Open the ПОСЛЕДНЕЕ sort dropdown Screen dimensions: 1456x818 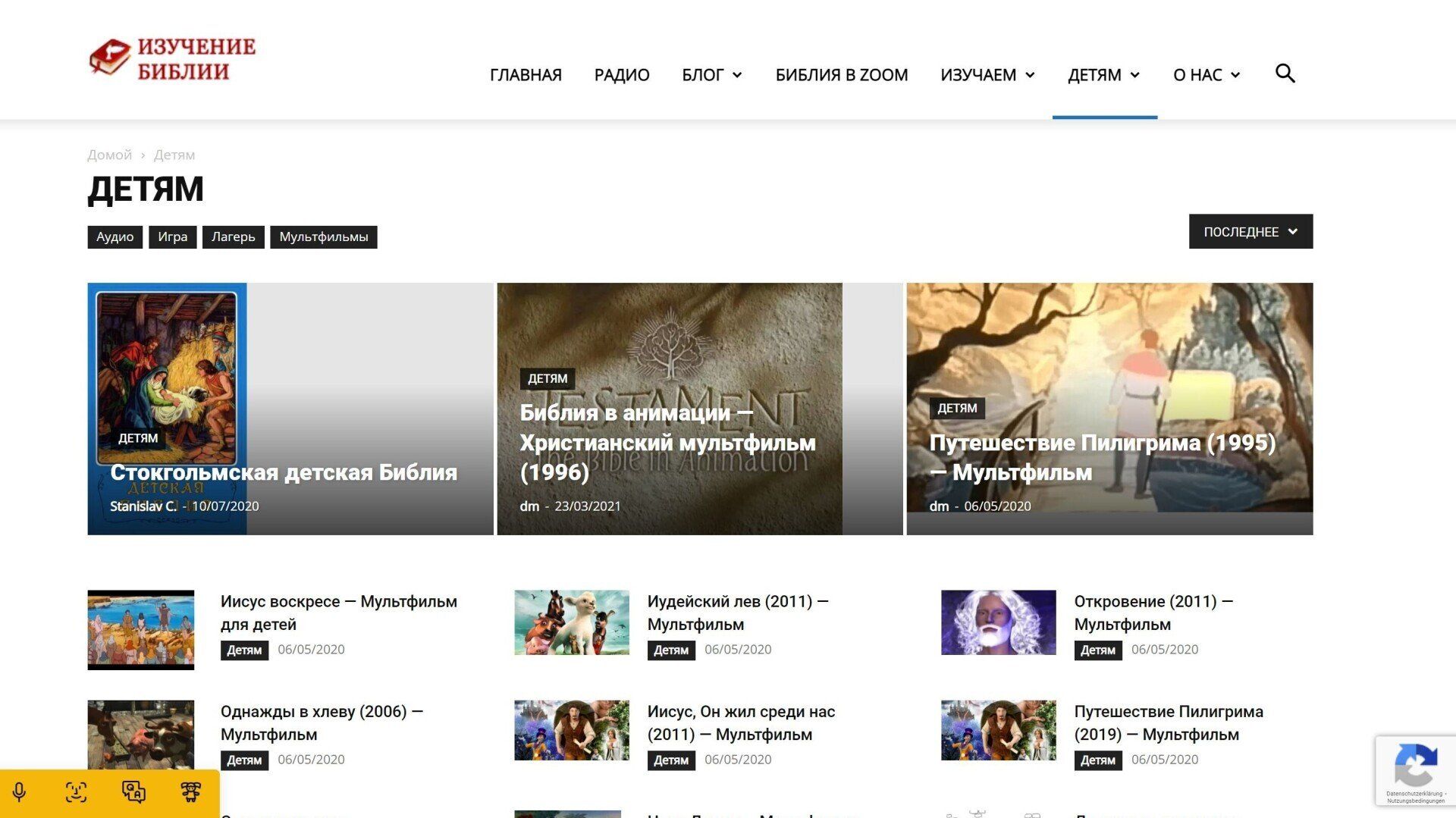(1250, 231)
